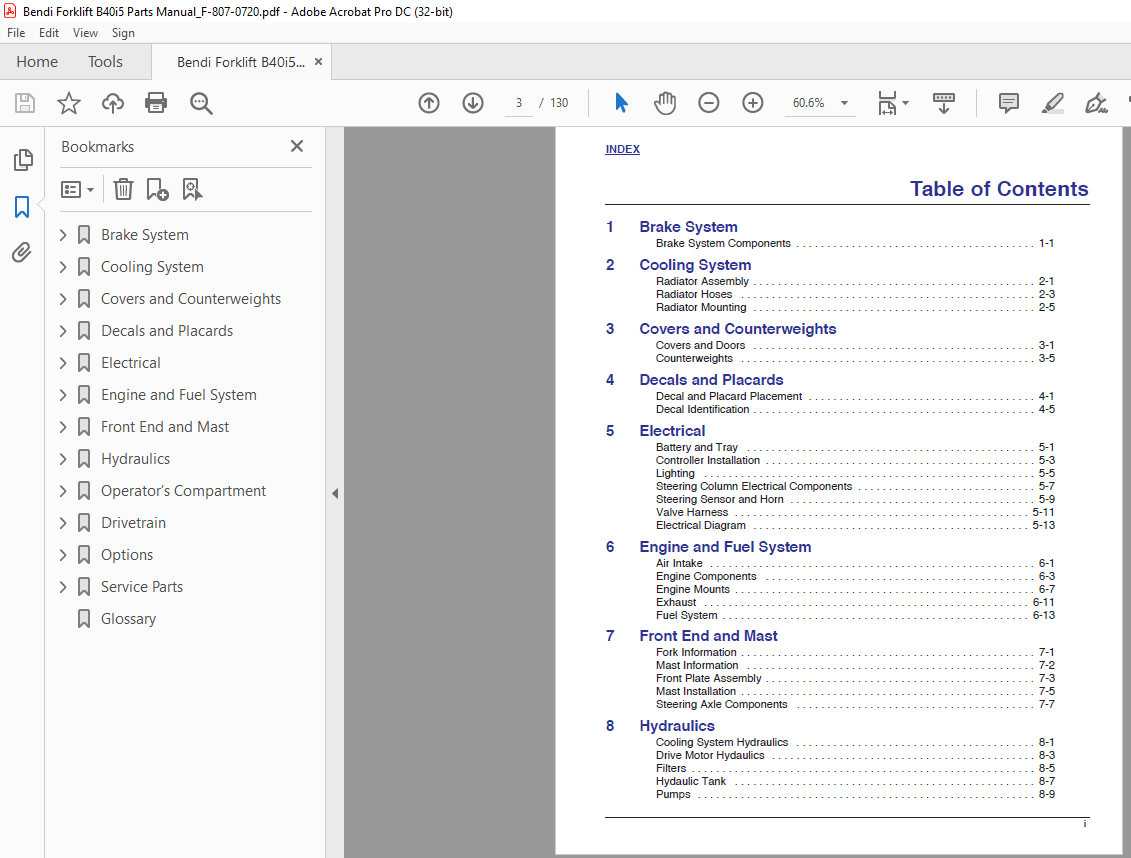
Task: Open the Glossary bookmark
Action: tap(128, 619)
